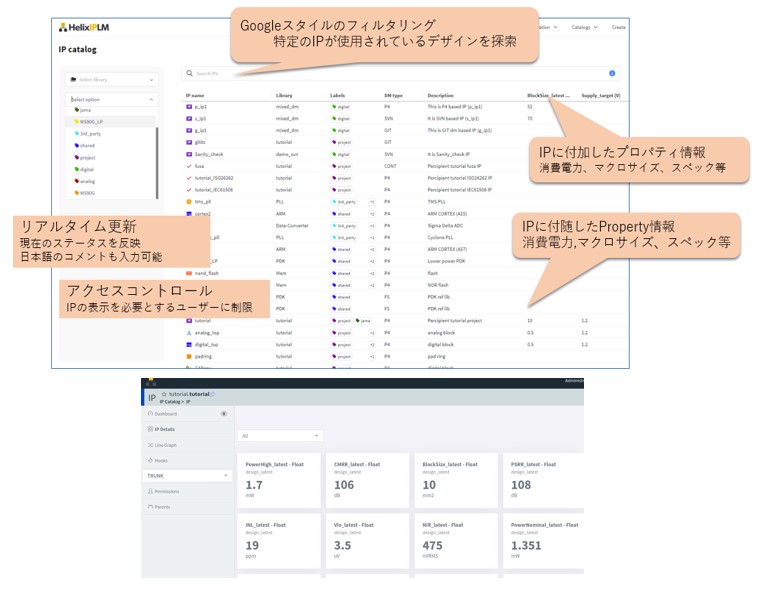Select the analog label option
Image resolution: width=767 pixels, height=604 pixels.
112,181
